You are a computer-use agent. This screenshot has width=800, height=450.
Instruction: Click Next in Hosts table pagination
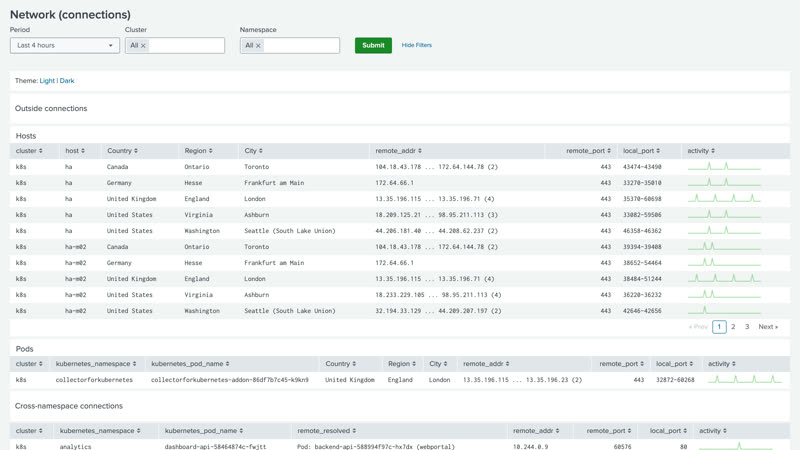[768, 327]
